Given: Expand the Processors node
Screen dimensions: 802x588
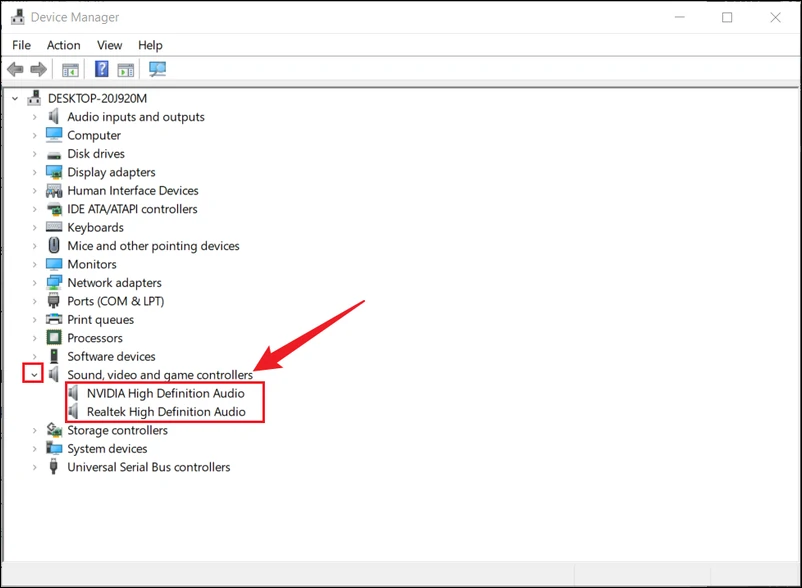Looking at the screenshot, I should click(x=34, y=338).
